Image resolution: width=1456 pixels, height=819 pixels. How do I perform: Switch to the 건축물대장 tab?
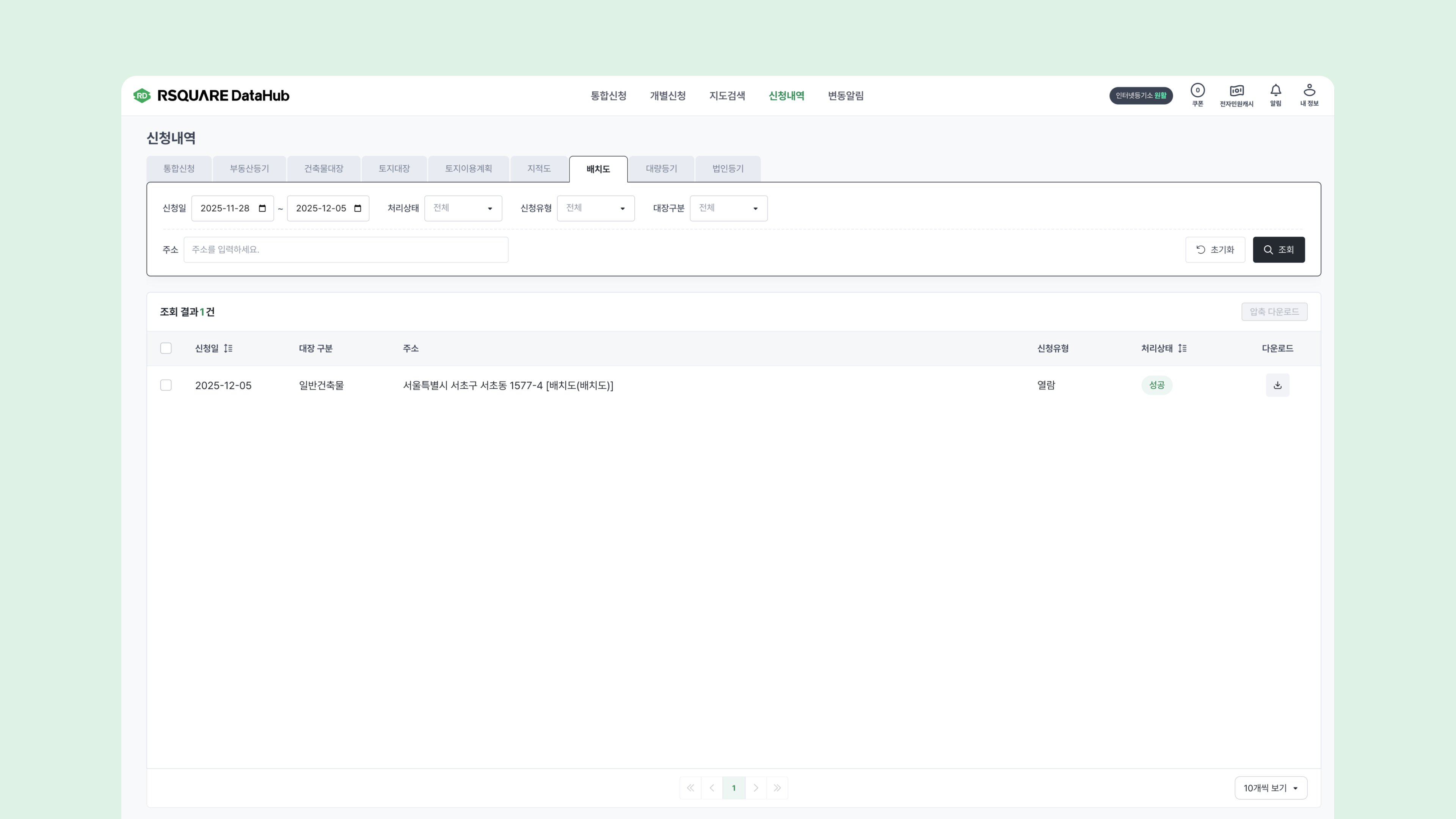coord(323,169)
